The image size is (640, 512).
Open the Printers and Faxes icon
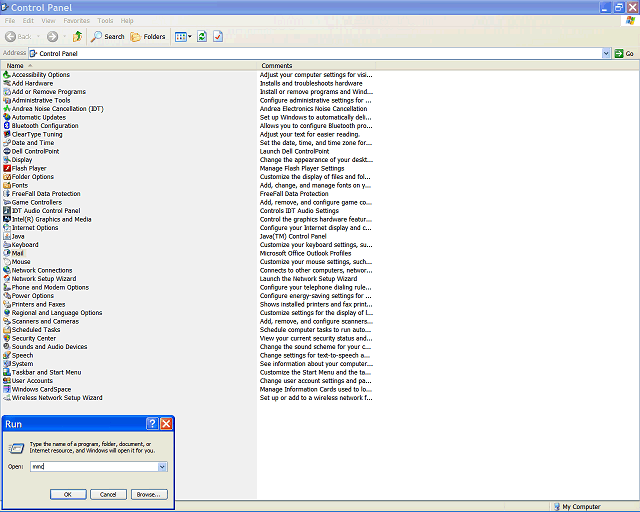click(7, 304)
